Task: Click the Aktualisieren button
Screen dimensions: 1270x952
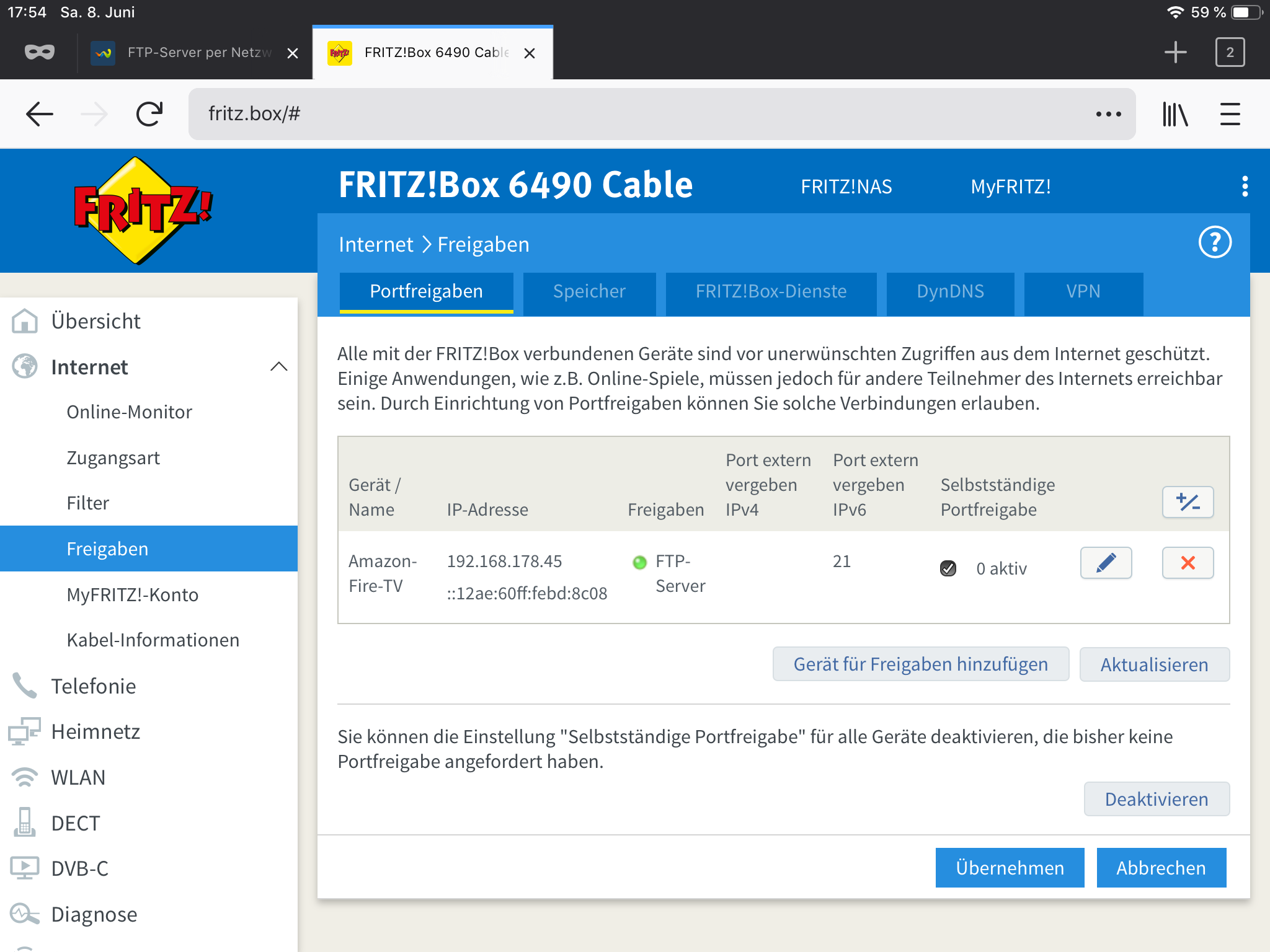Action: coord(1154,664)
